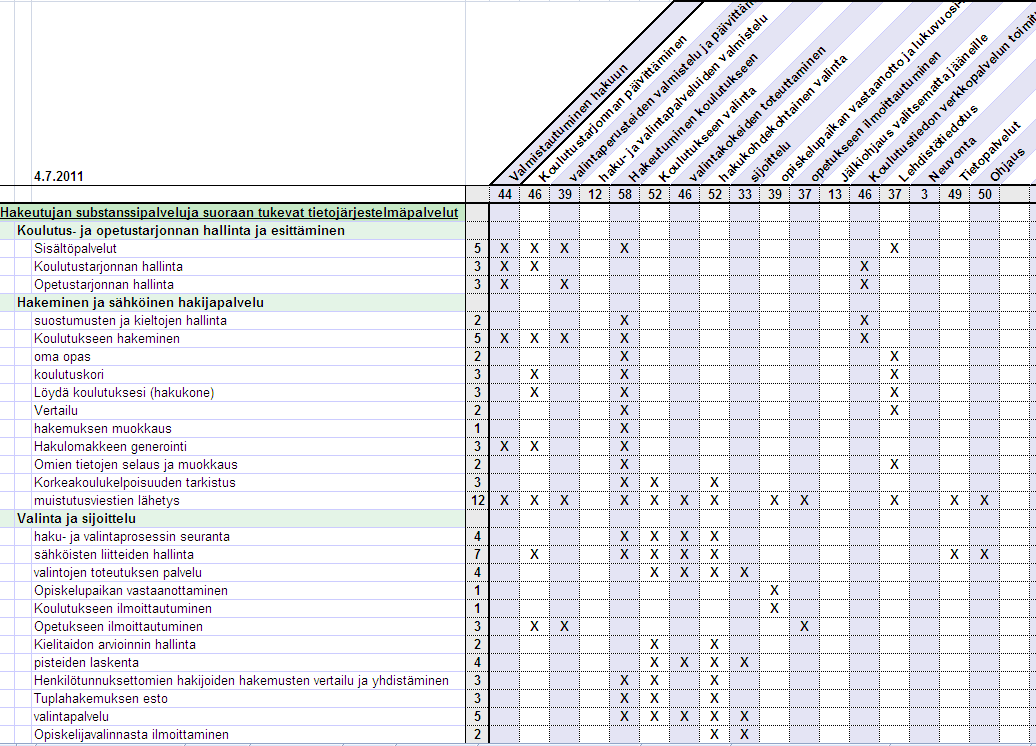Select 'suostumusten ja kieltojen hallinta' row label
The height and width of the screenshot is (746, 1036).
(130, 320)
